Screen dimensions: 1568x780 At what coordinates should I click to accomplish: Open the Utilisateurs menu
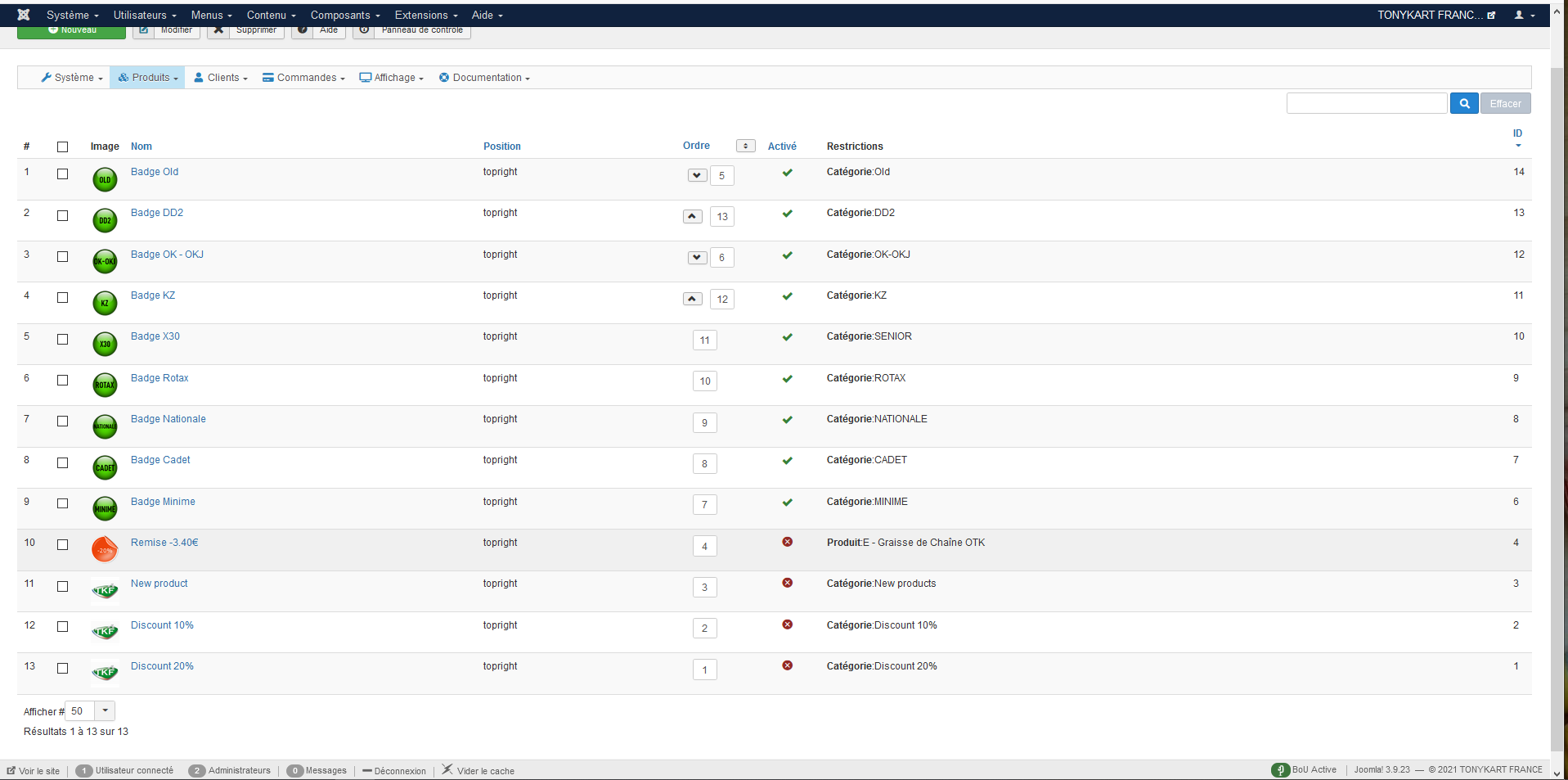[145, 15]
